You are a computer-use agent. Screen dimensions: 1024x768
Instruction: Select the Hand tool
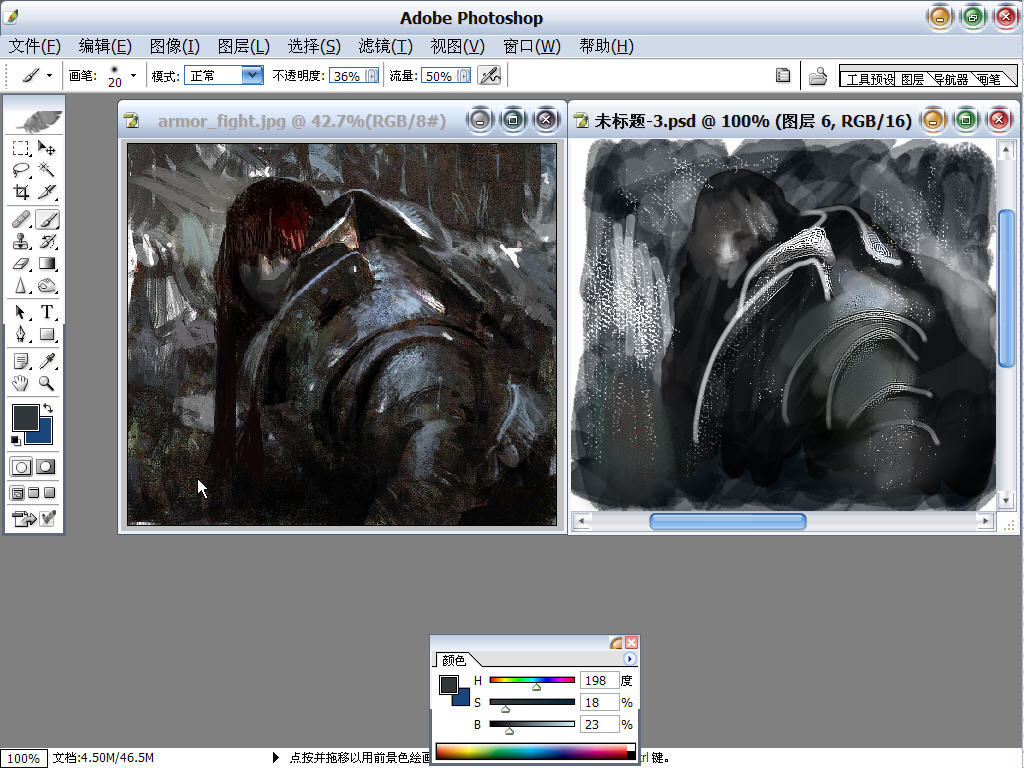pyautogui.click(x=21, y=383)
